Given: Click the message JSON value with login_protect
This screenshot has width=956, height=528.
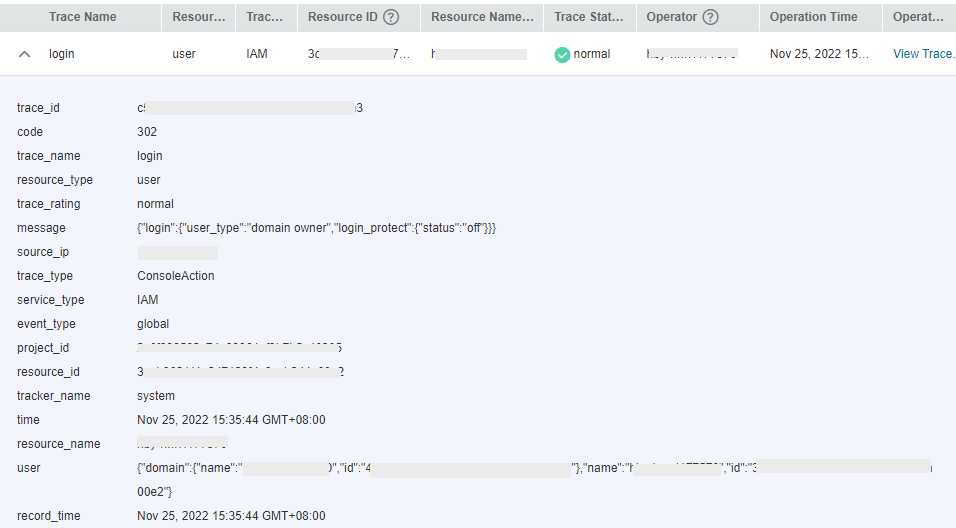Looking at the screenshot, I should point(316,228).
